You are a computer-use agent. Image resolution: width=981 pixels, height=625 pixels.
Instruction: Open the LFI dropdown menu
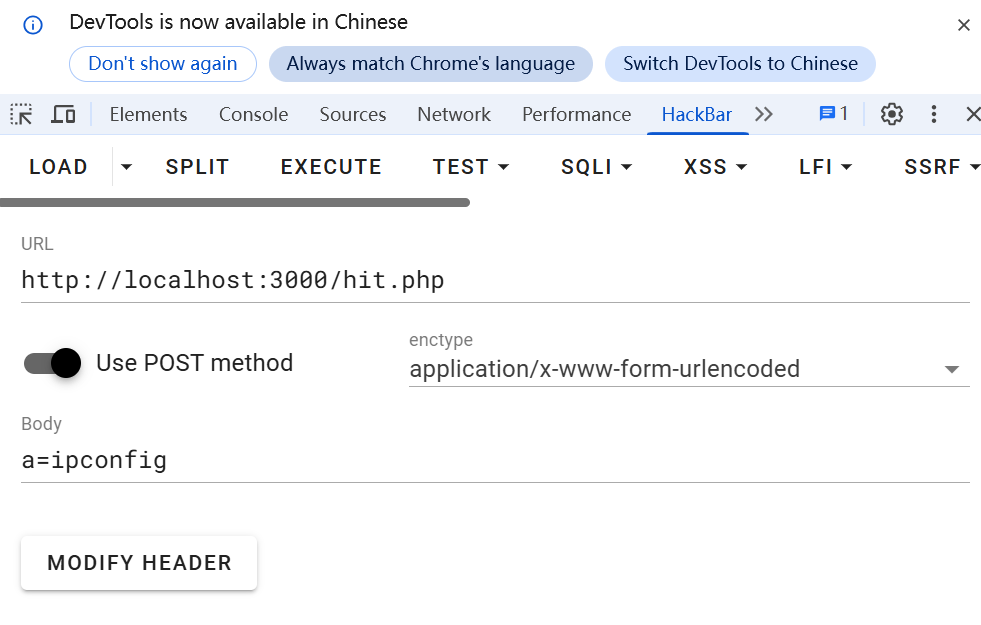click(x=825, y=167)
